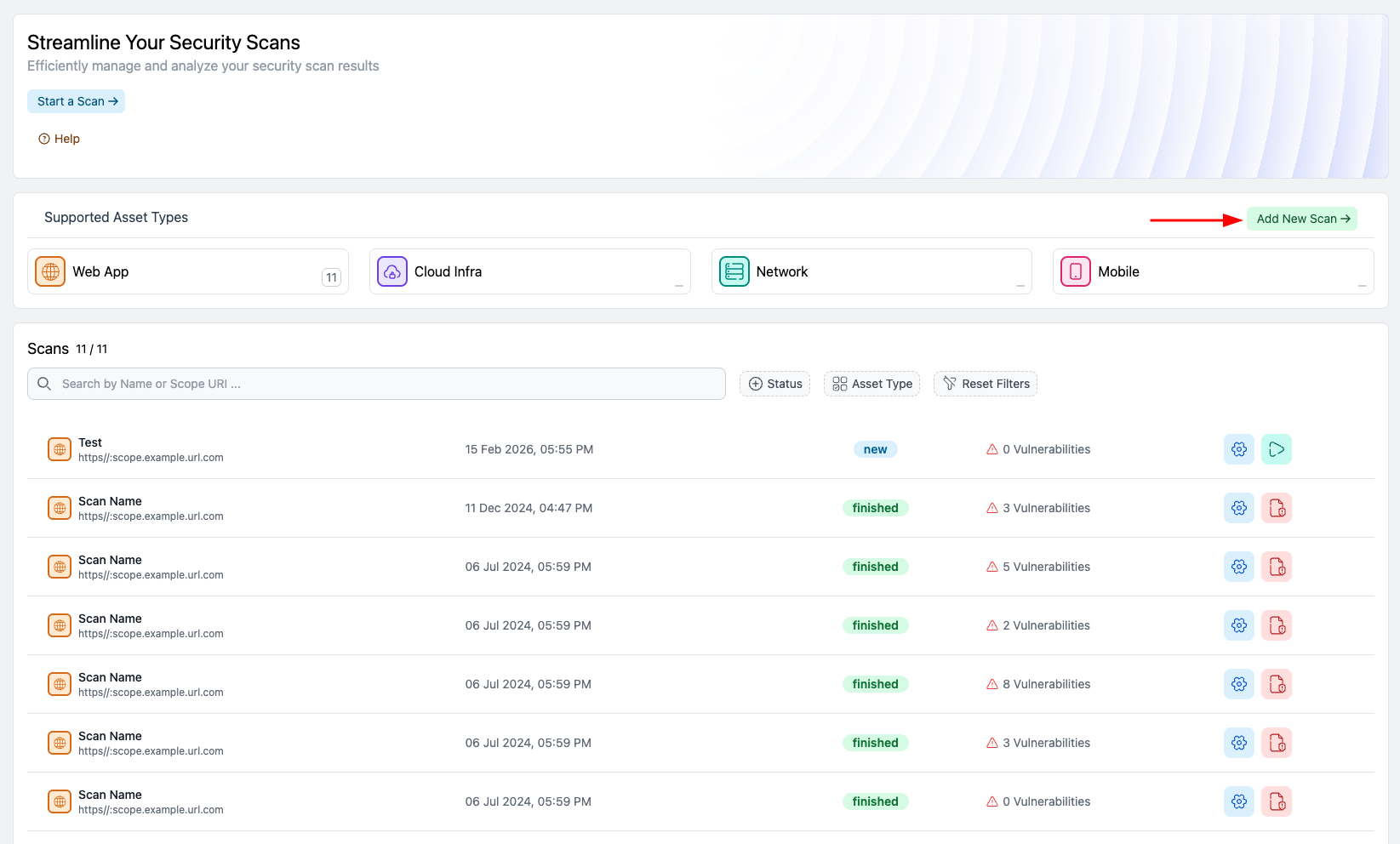Click the Web App globe icon card
1400x844 pixels.
pyautogui.click(x=50, y=271)
